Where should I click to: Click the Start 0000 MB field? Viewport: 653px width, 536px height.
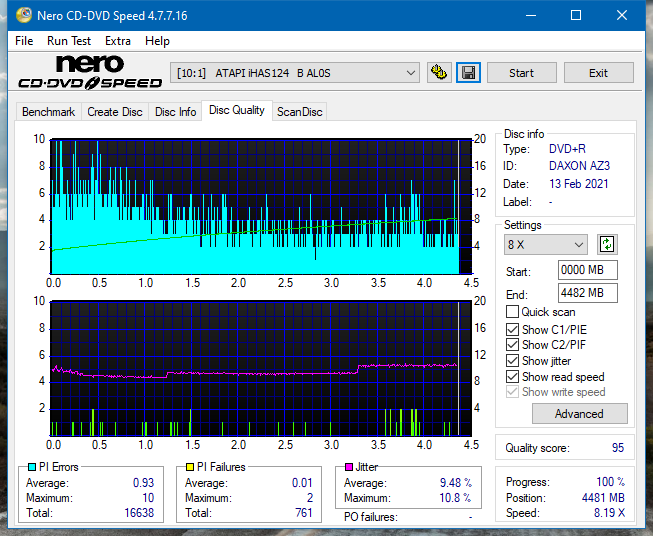pos(587,270)
